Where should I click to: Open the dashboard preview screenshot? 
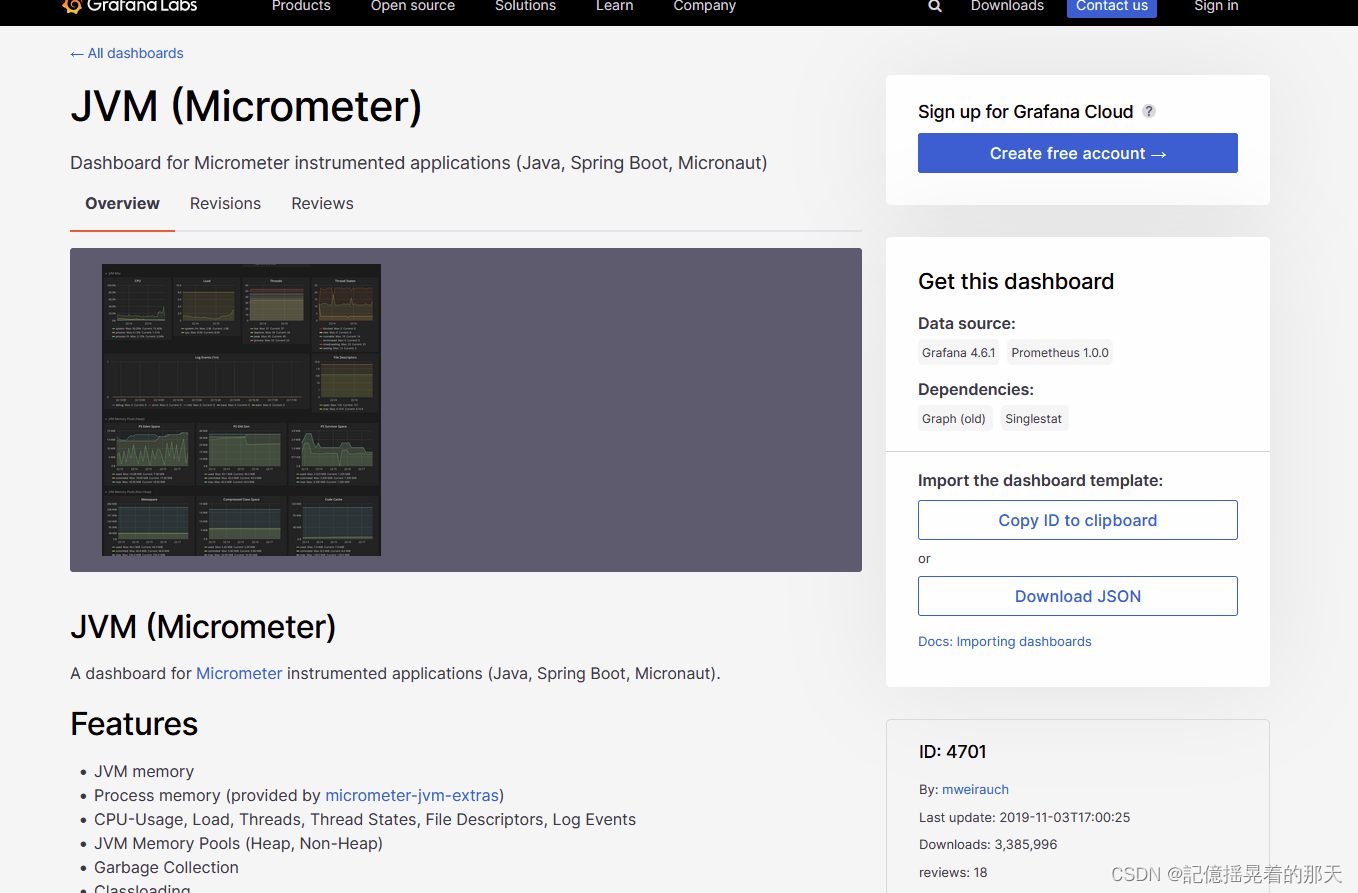241,410
